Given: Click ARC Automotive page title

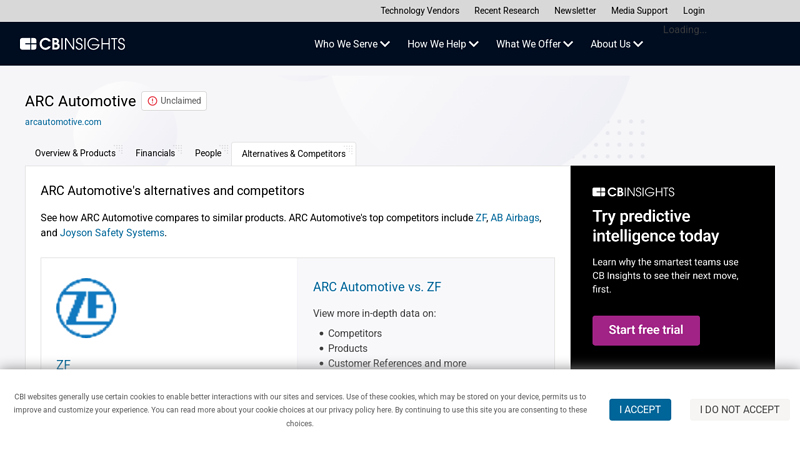Looking at the screenshot, I should (81, 101).
